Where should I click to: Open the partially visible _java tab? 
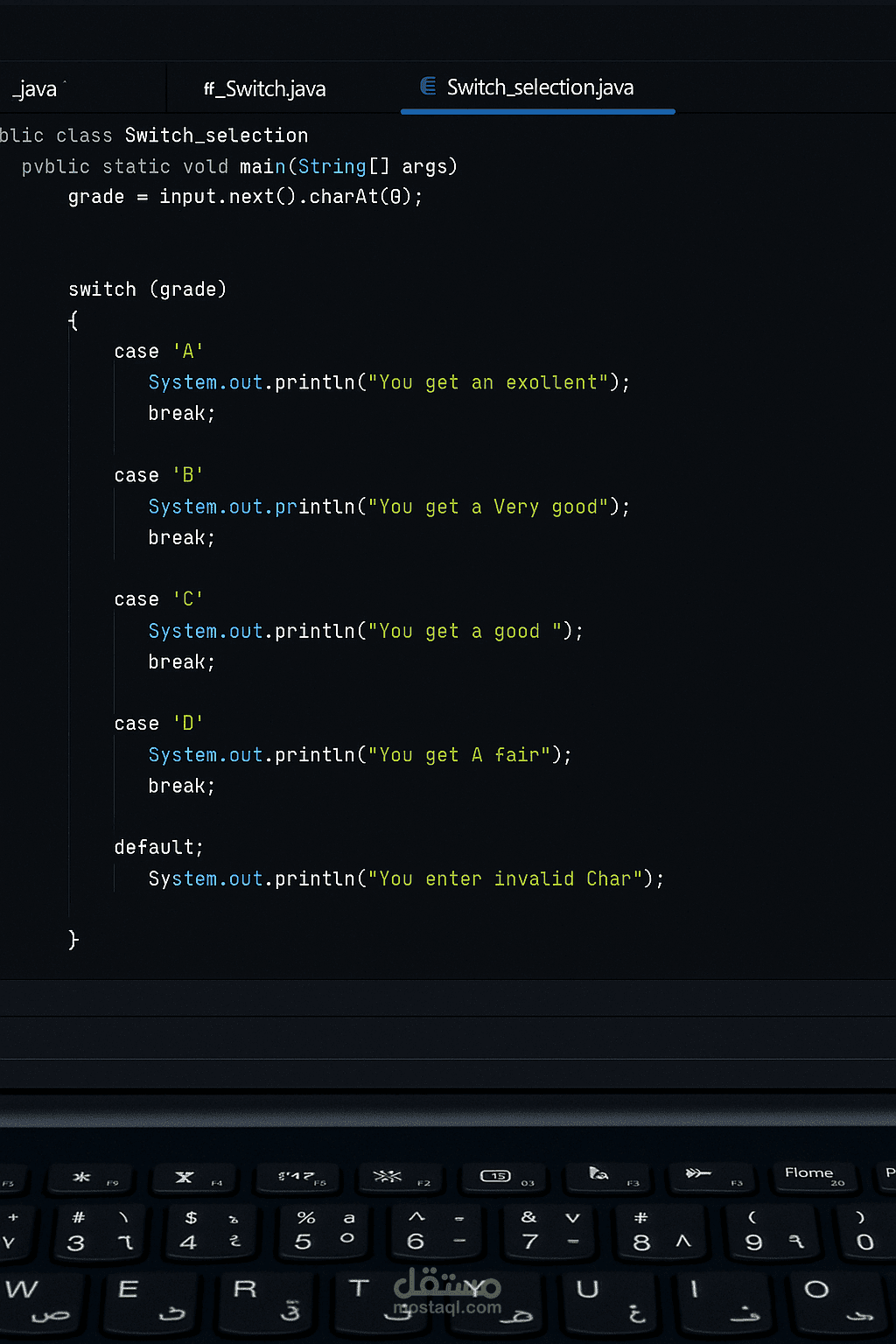tap(35, 88)
